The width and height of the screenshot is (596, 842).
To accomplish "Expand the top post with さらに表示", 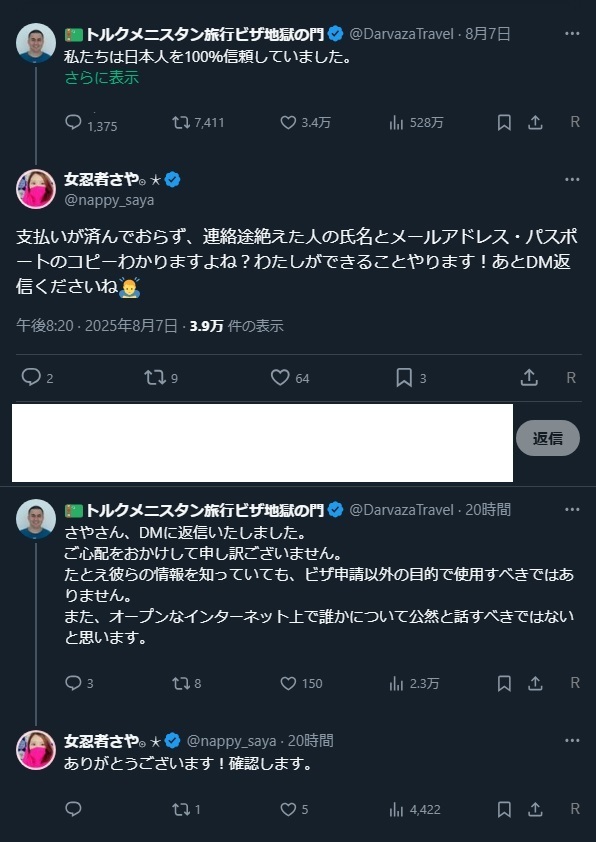I will point(101,77).
